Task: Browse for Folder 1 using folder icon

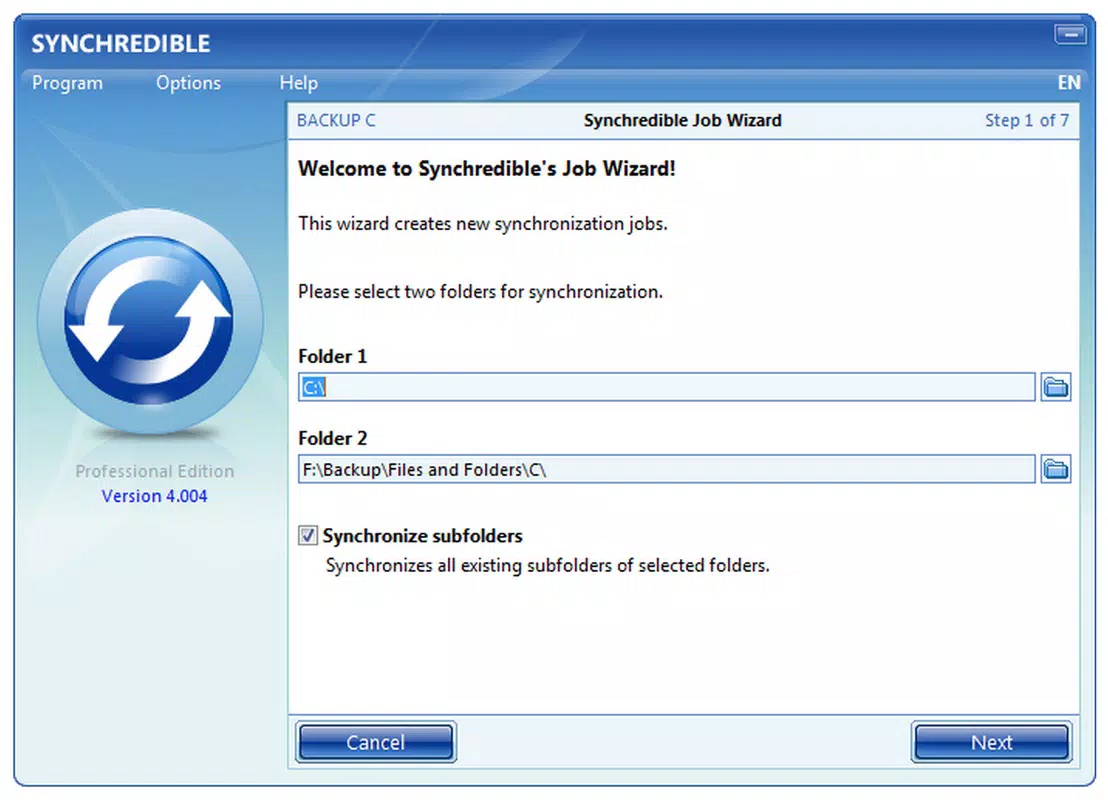Action: pos(1056,387)
